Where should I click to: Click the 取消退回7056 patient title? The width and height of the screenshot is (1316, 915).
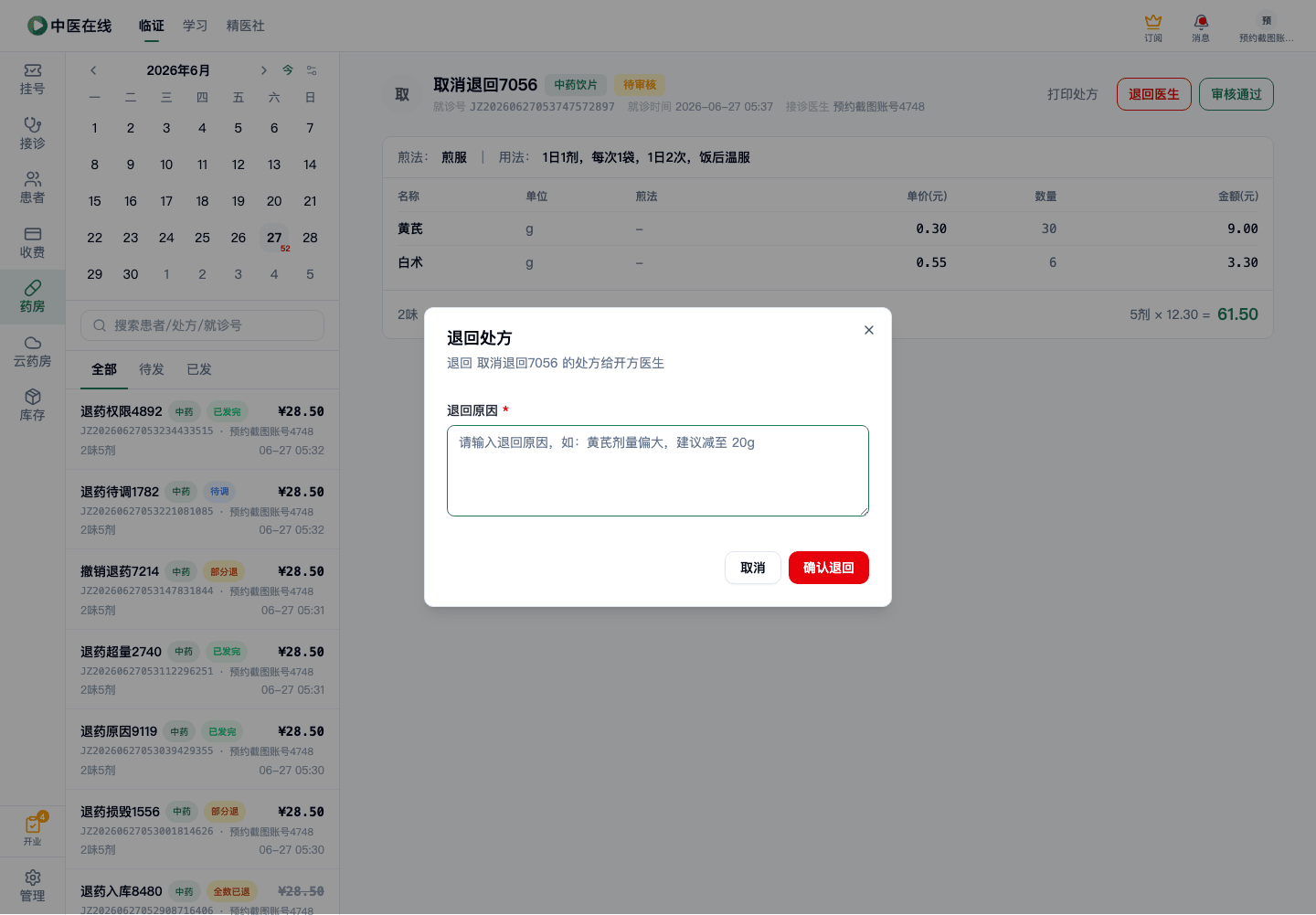click(485, 85)
